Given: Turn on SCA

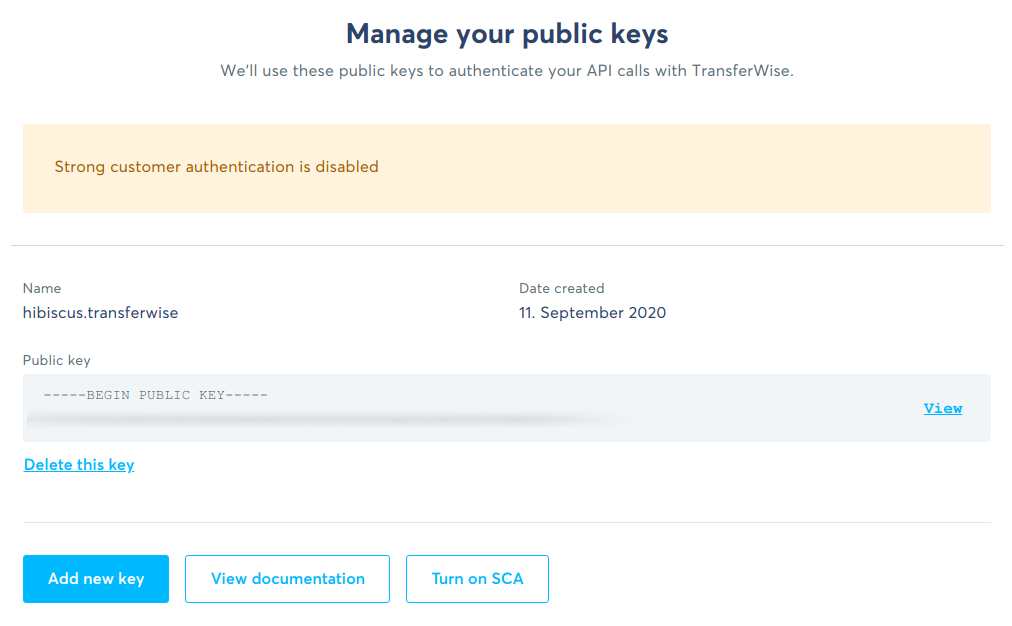Looking at the screenshot, I should tap(477, 579).
